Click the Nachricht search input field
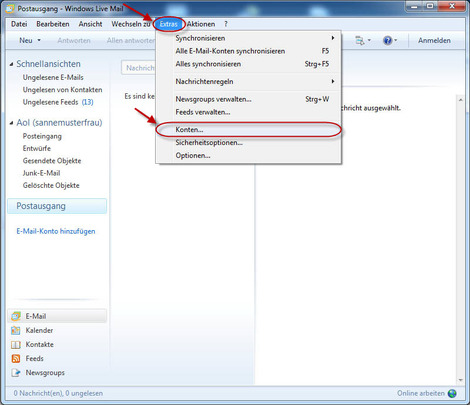 138,68
